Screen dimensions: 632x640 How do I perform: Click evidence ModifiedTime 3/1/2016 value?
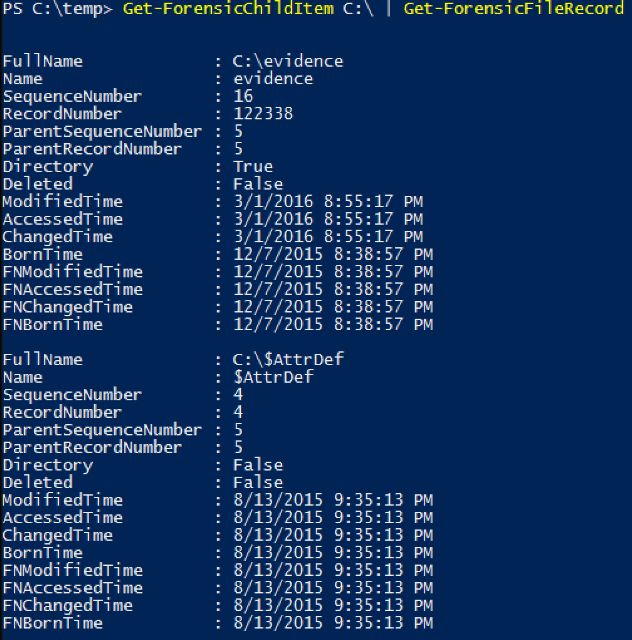[329, 202]
